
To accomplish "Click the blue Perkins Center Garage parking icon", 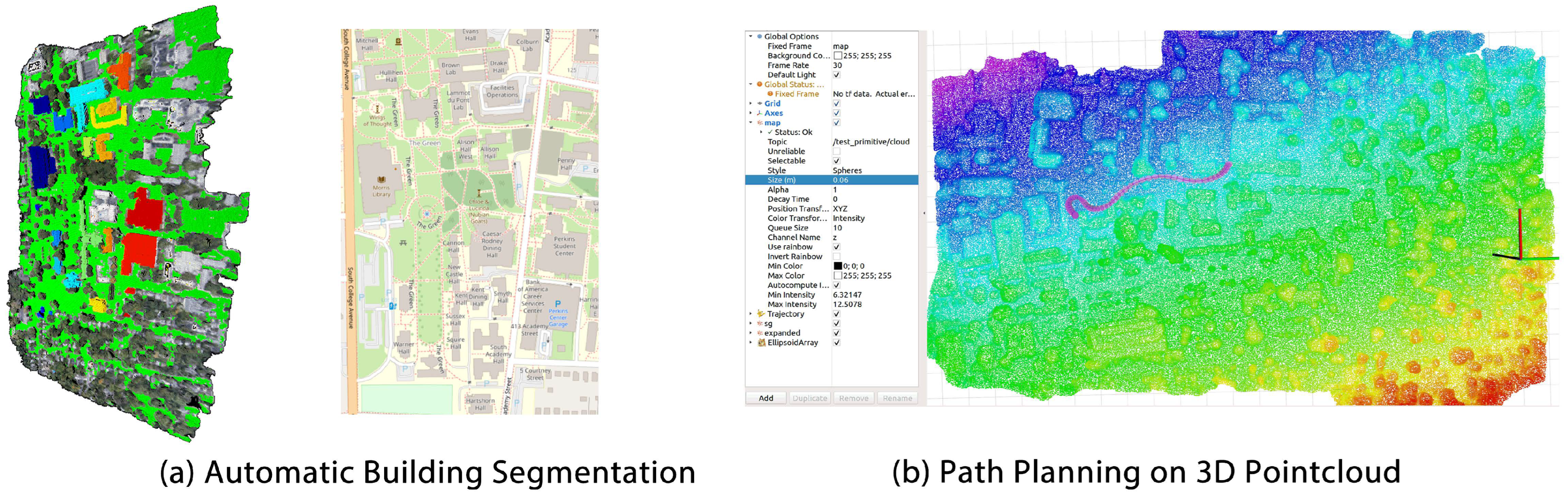I will pos(558,303).
